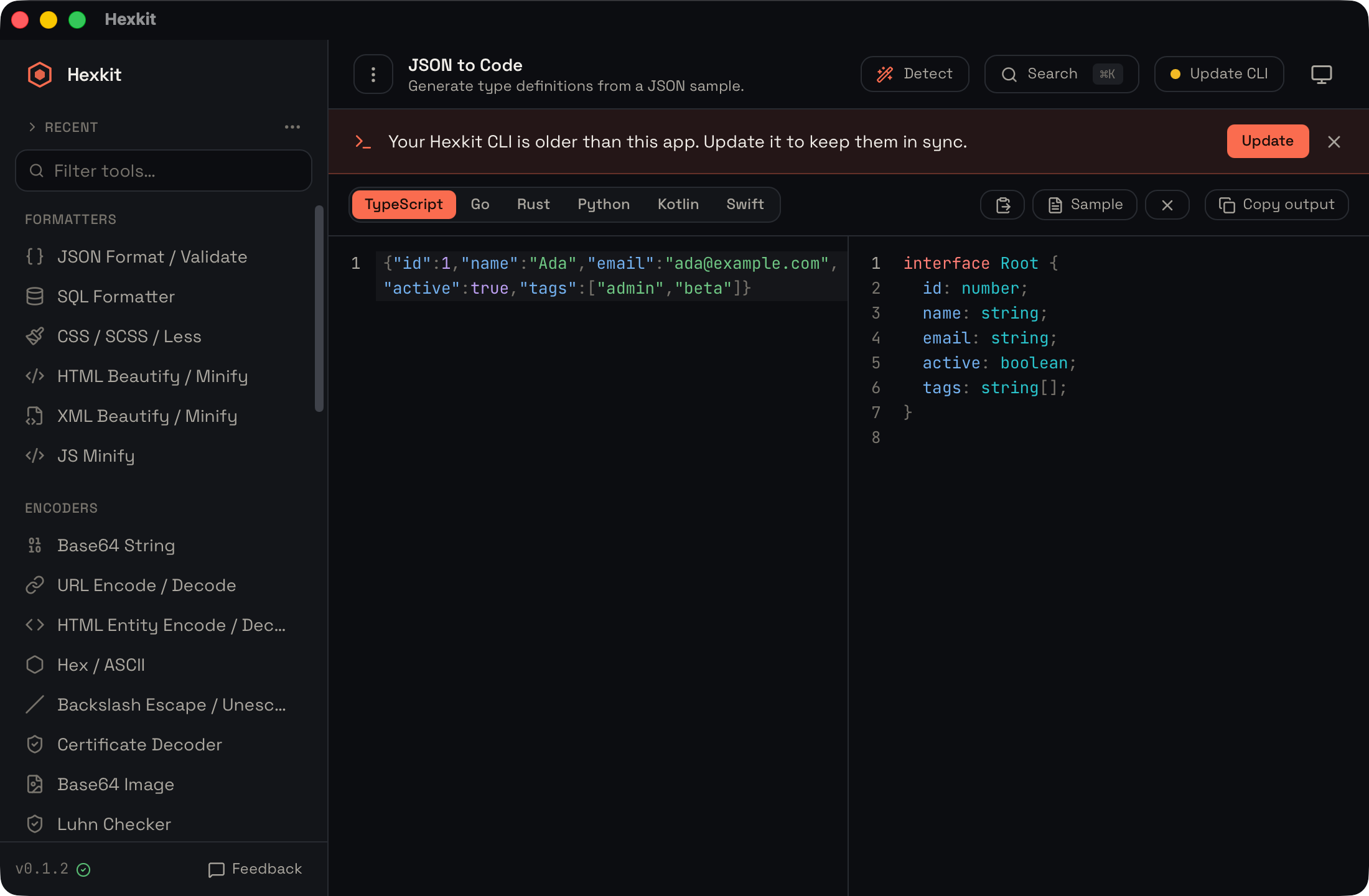This screenshot has width=1369, height=896.
Task: Switch to the Kotlin language tab
Action: pos(678,205)
